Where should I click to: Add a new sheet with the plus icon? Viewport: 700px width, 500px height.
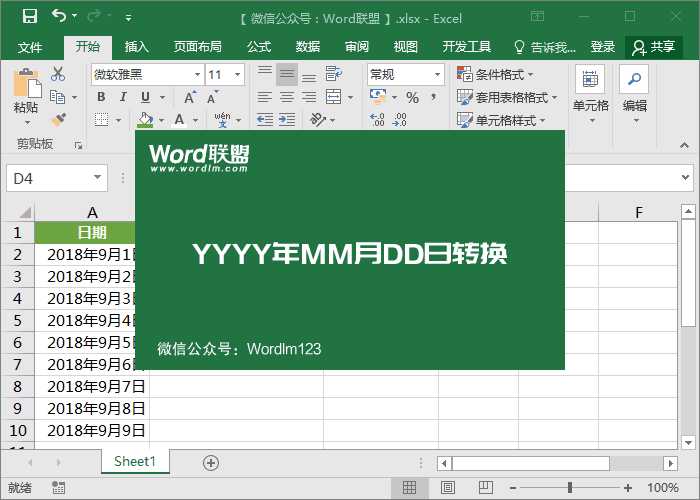(210, 462)
